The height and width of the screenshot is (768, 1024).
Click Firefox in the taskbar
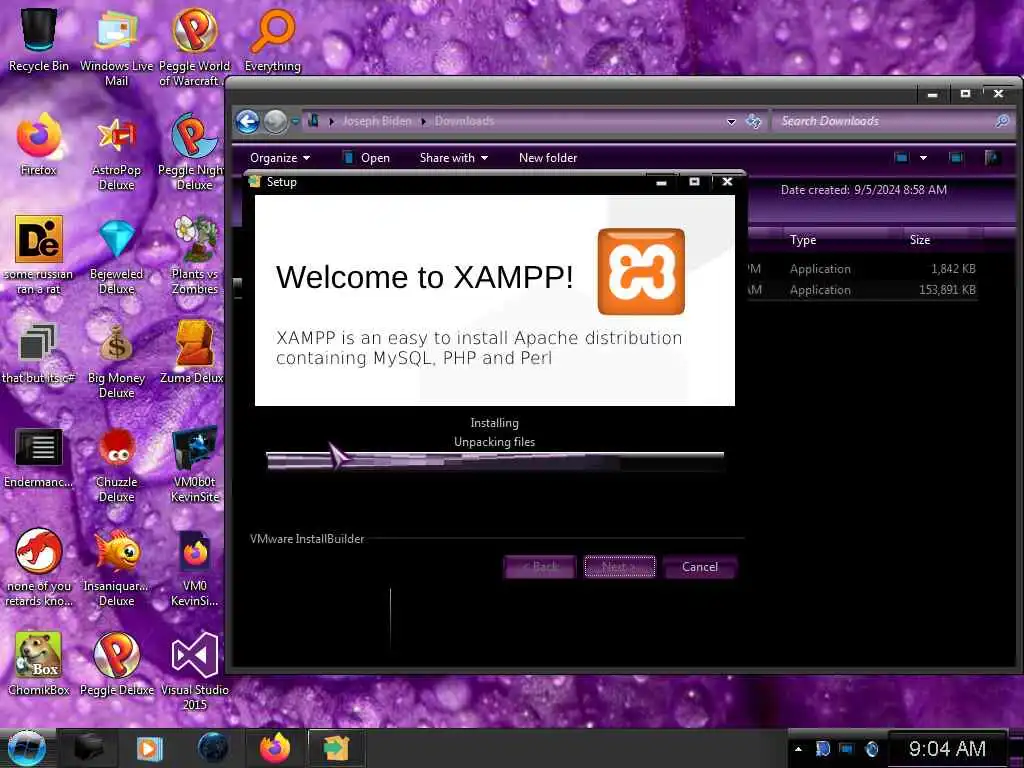pyautogui.click(x=275, y=748)
